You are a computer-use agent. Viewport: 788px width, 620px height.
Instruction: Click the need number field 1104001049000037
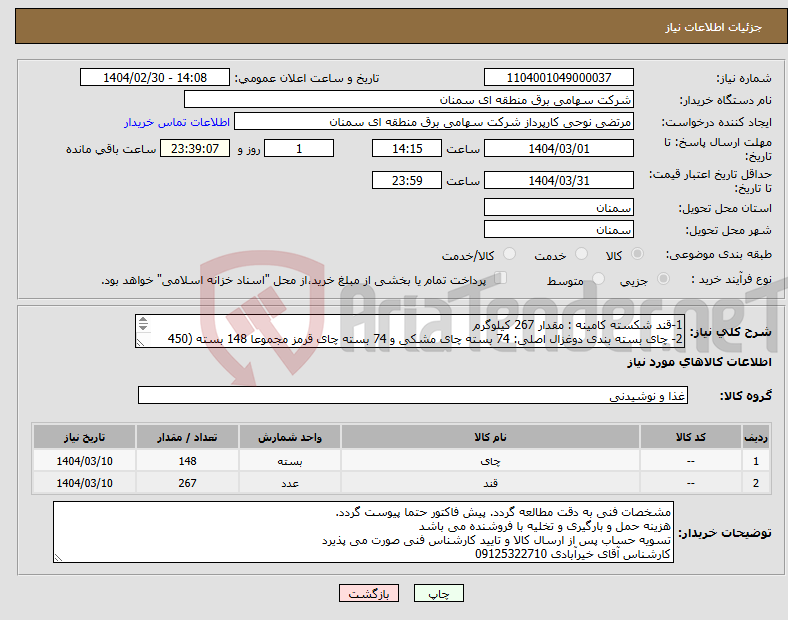click(x=558, y=78)
